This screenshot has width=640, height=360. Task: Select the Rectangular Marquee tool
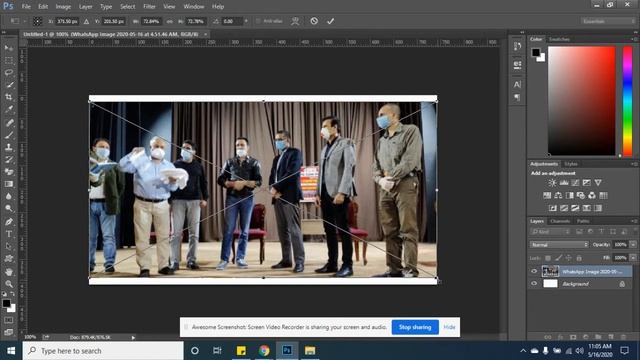pyautogui.click(x=9, y=60)
